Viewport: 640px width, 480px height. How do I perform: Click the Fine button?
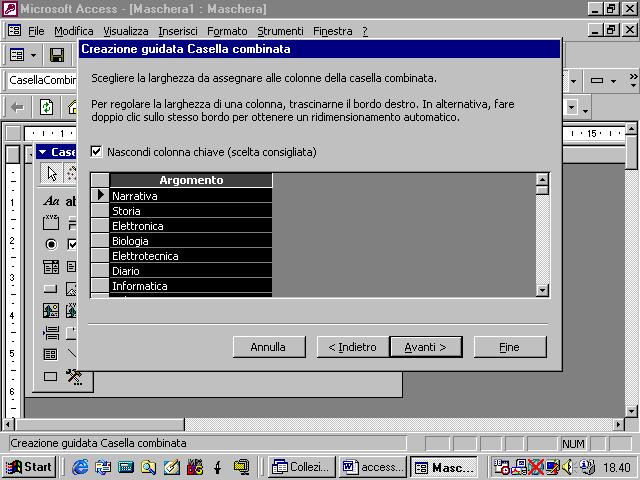[x=510, y=347]
